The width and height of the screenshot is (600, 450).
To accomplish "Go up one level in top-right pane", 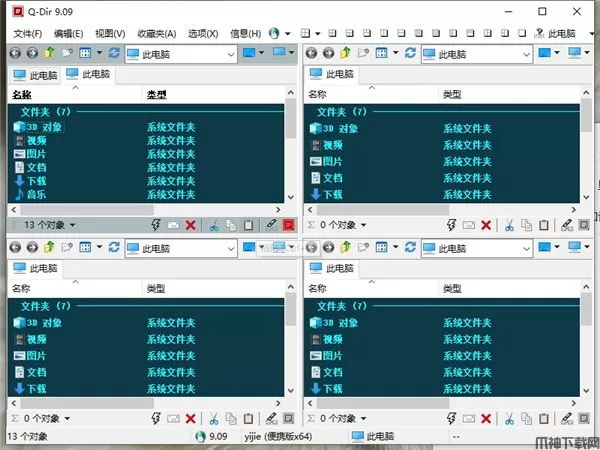I will click(346, 52).
